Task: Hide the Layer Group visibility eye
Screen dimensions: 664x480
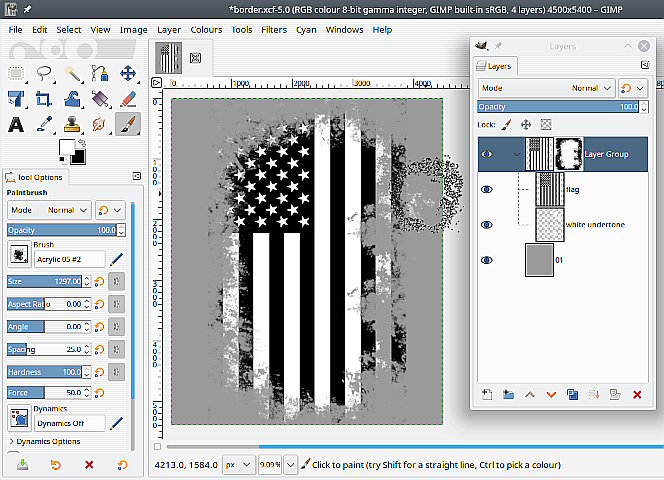Action: coord(487,155)
